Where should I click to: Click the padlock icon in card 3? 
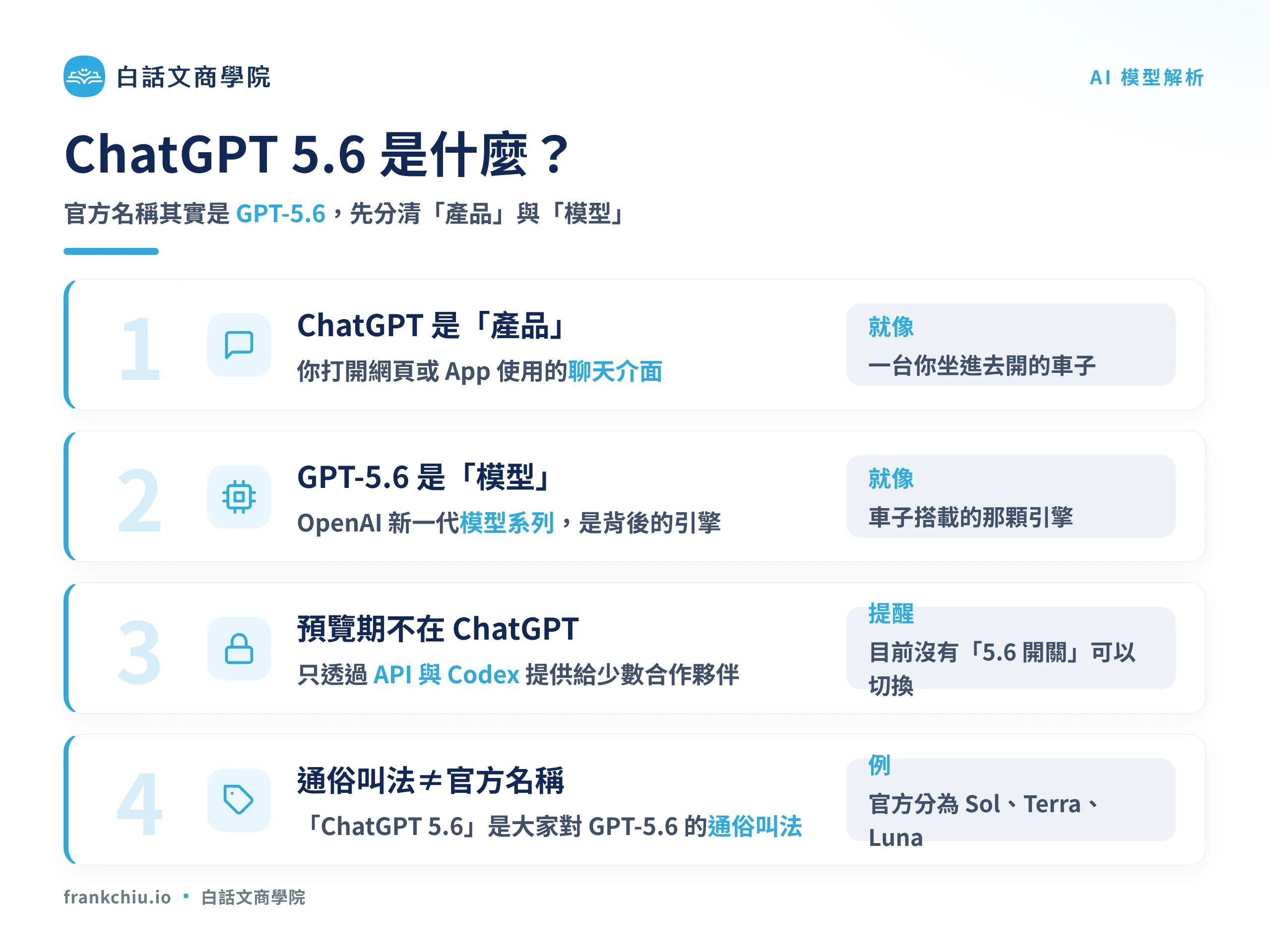(239, 649)
